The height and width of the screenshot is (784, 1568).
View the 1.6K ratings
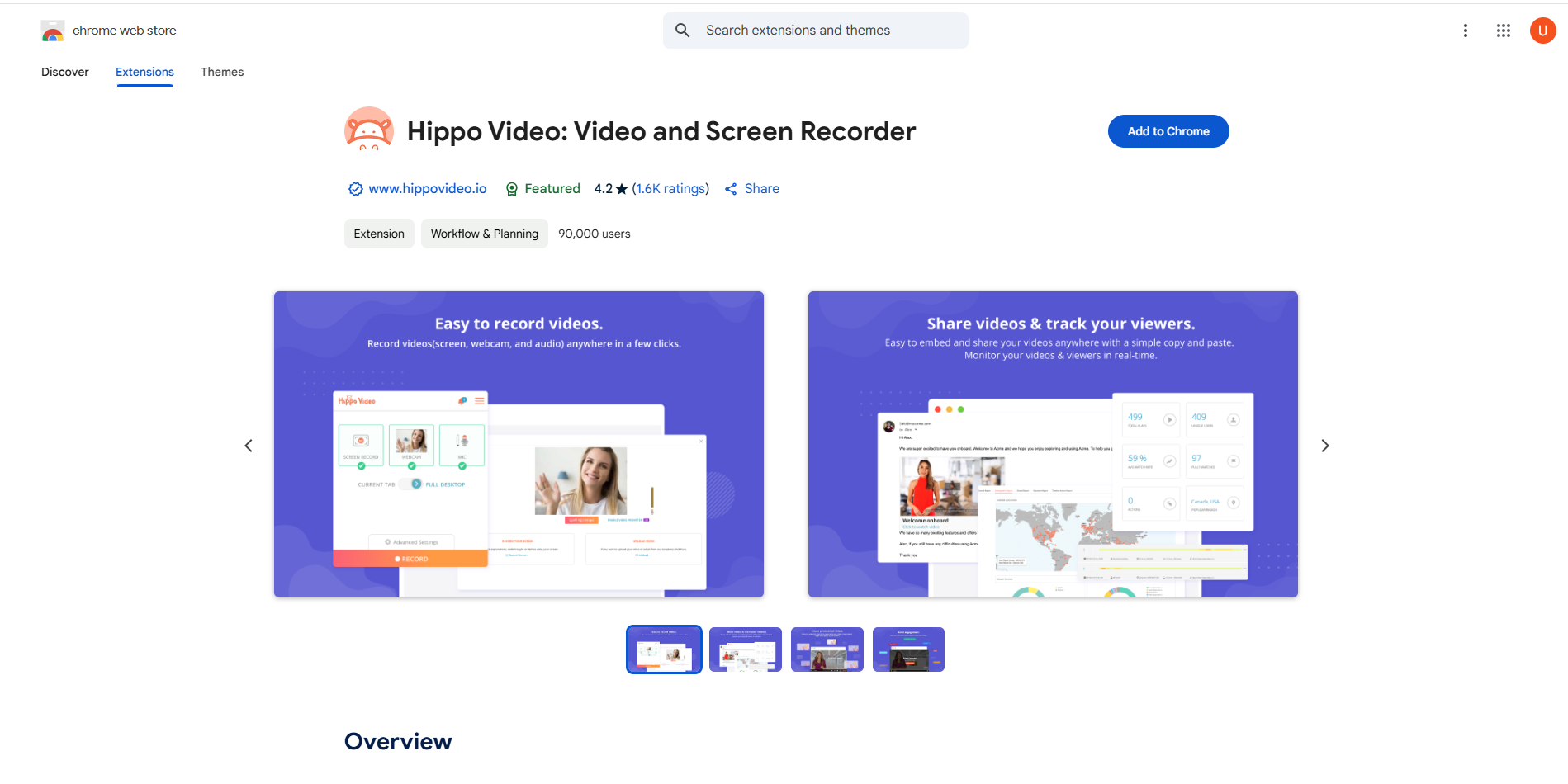670,188
